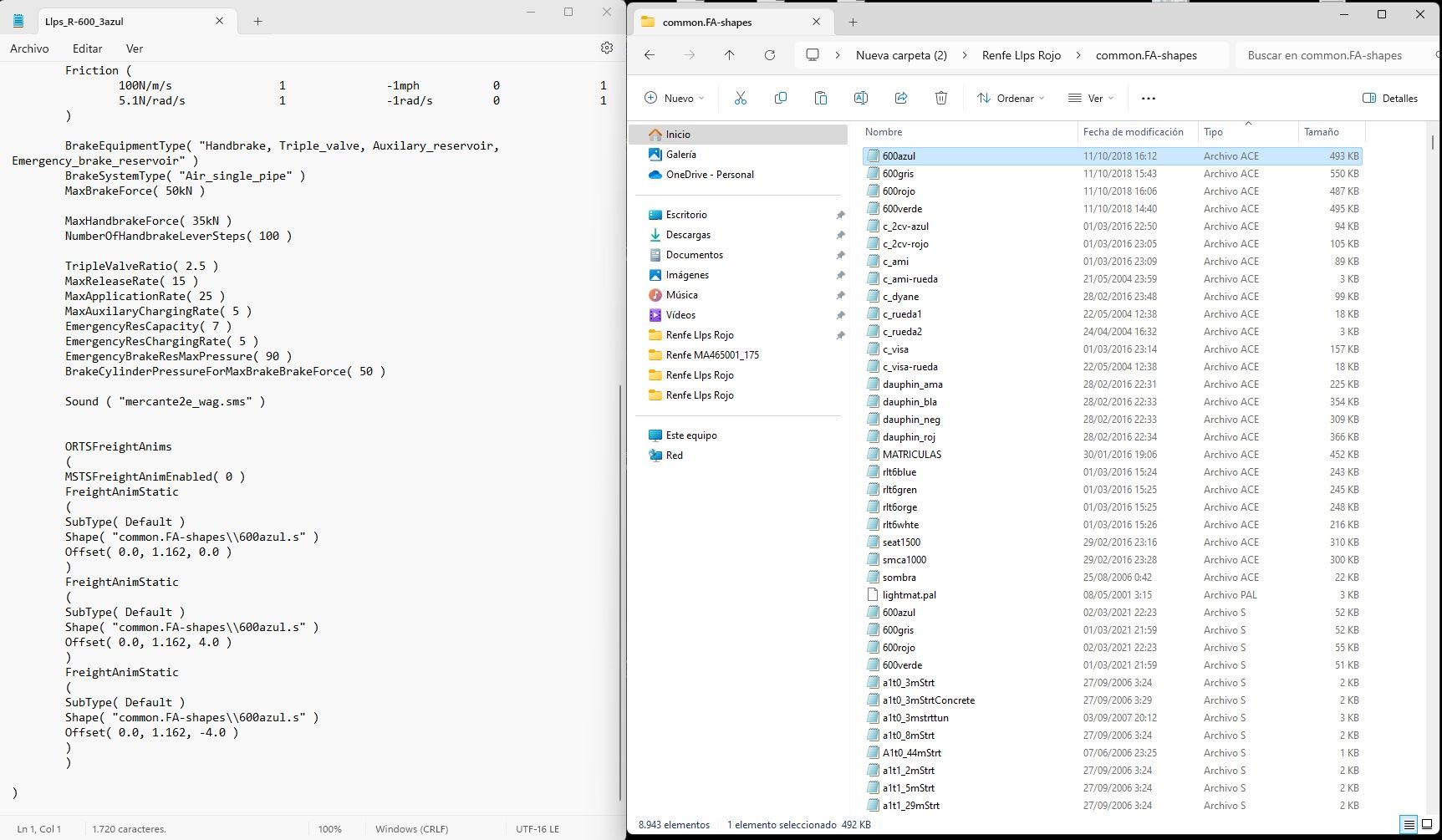Refresh the Explorer folder view
Viewport: 1442px width, 840px height.
tap(770, 55)
